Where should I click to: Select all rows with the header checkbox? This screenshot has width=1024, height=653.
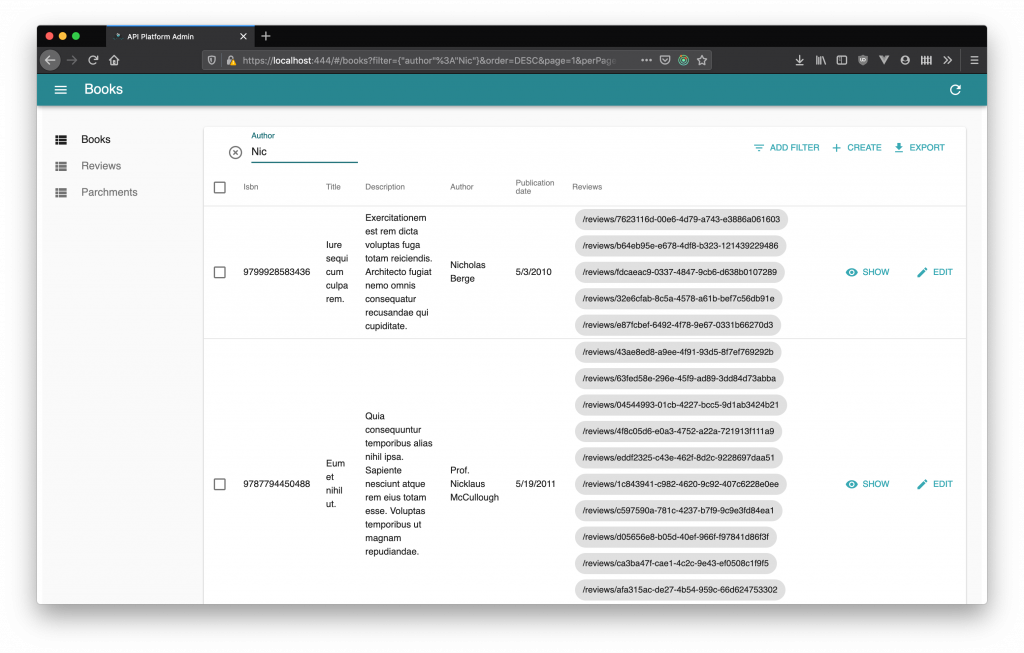219,186
